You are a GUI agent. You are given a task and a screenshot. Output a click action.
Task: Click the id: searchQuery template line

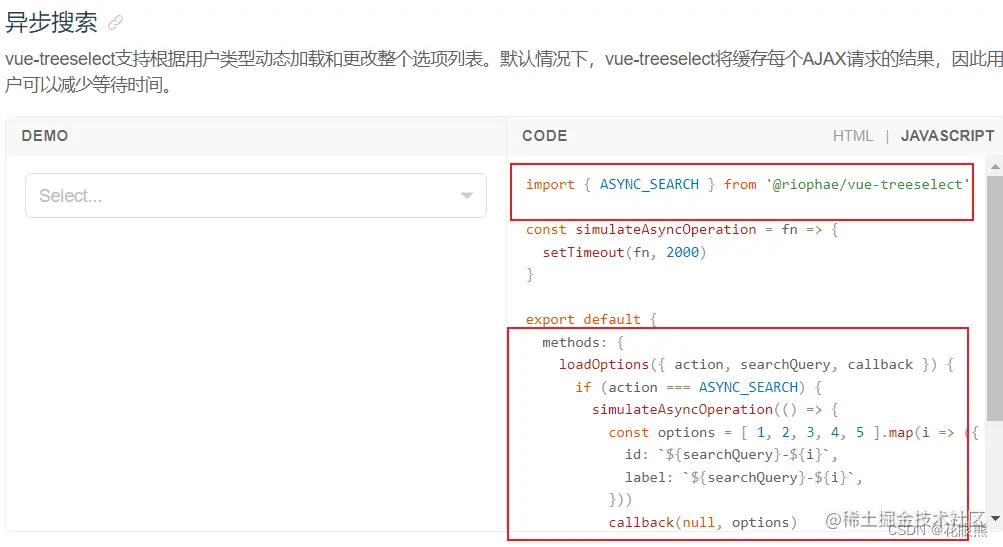point(731,455)
